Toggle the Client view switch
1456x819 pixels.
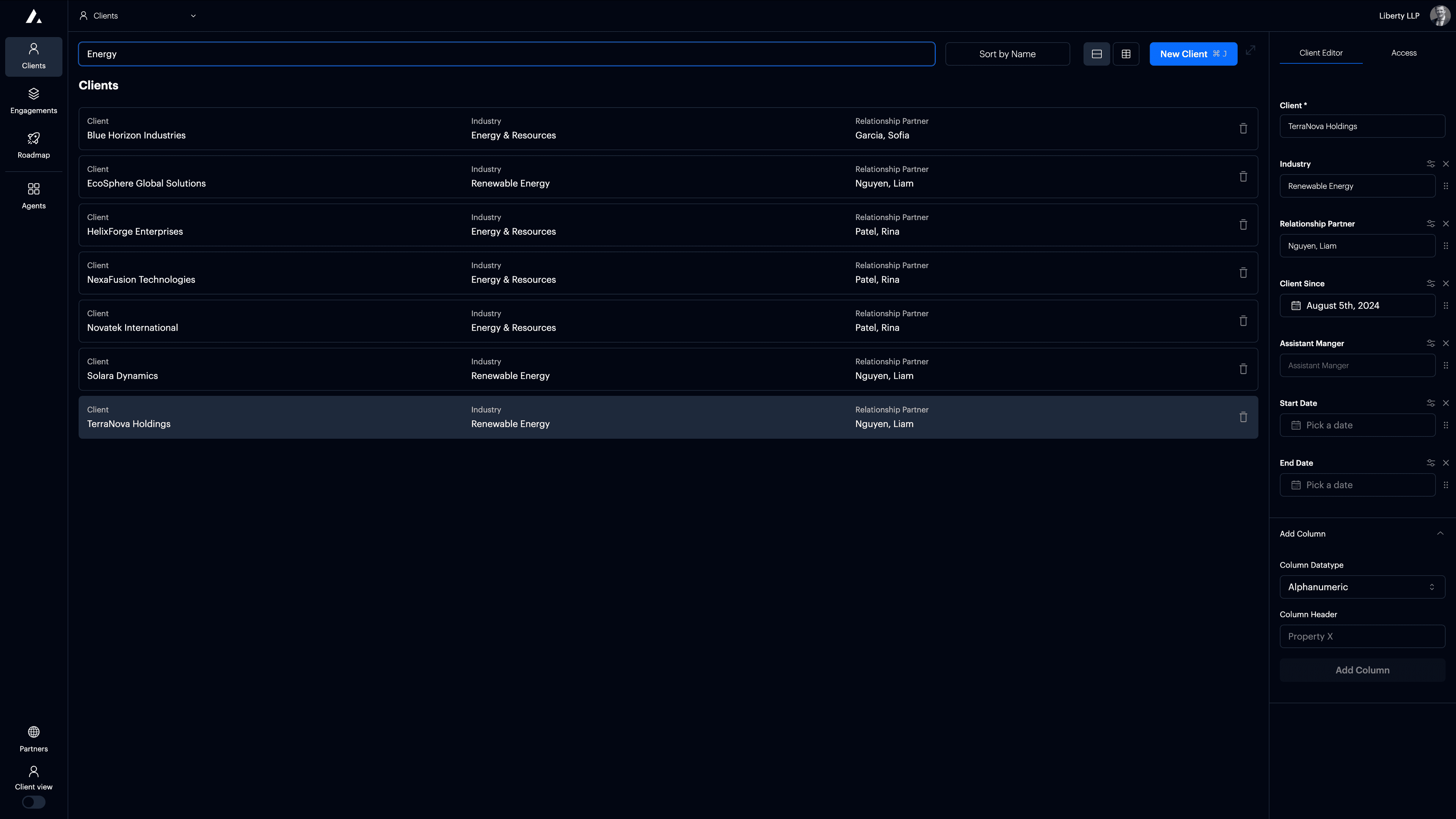point(33,802)
